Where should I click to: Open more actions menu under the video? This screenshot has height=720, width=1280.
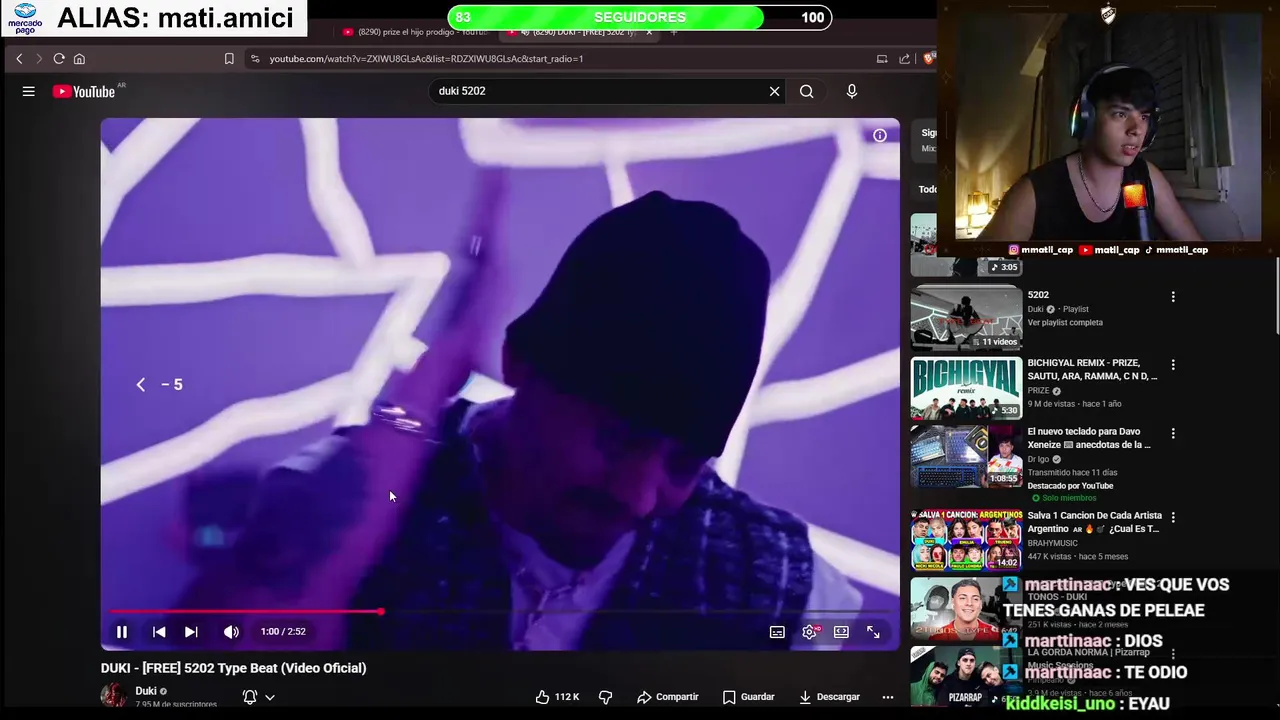[x=887, y=697]
